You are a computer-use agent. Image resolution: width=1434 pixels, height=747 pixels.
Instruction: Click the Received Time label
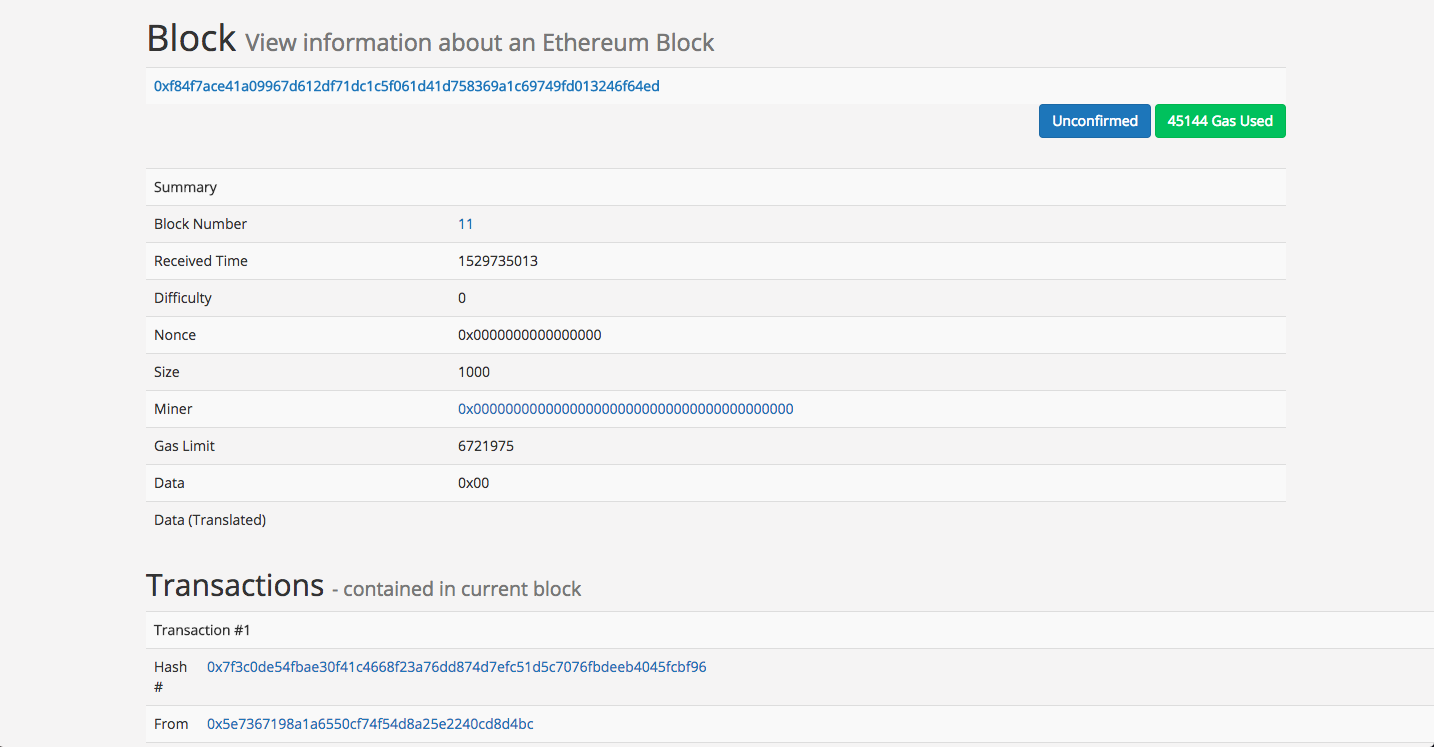201,261
